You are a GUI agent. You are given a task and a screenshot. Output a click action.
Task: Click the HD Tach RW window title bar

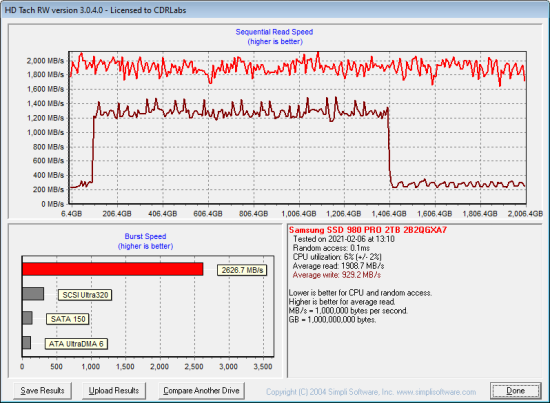point(275,10)
